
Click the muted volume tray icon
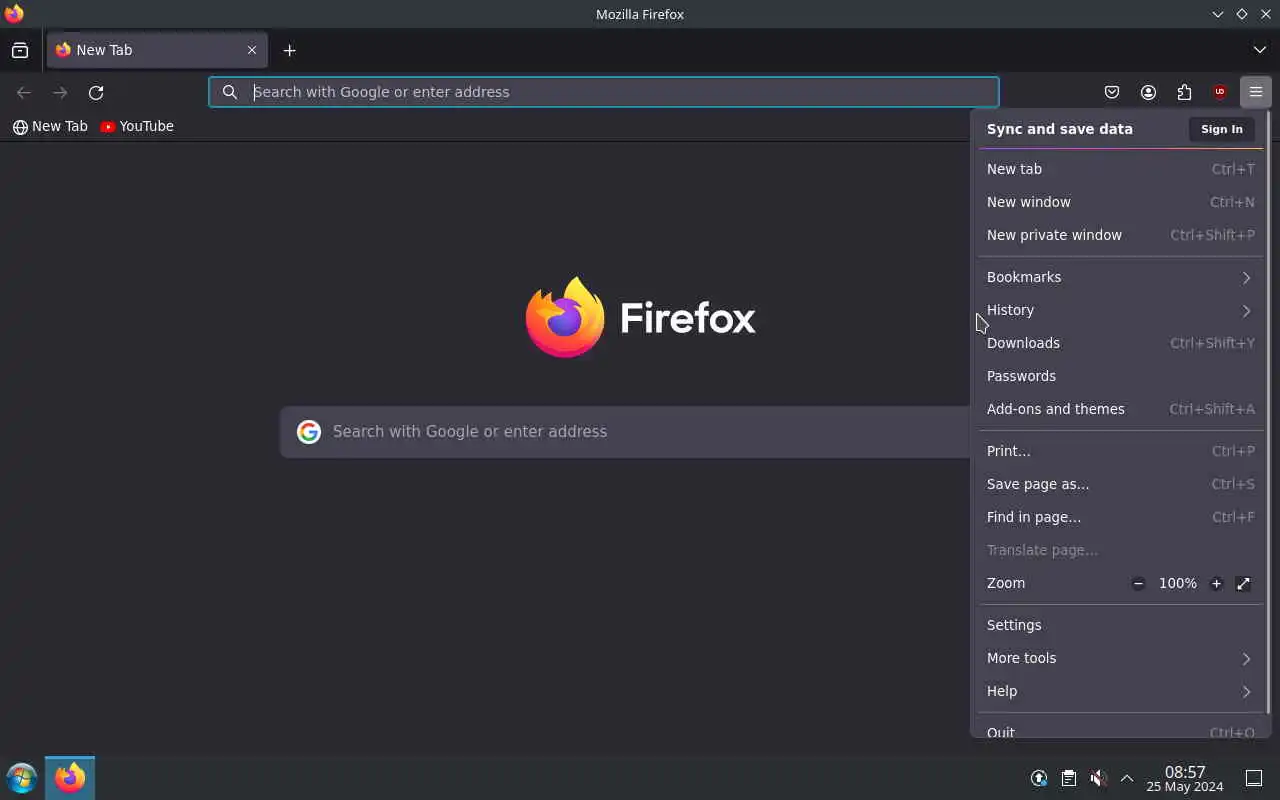1098,778
